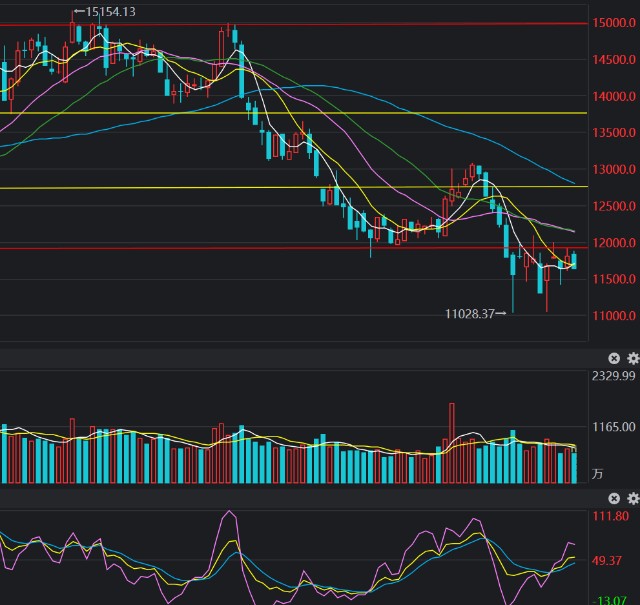
Task: Click the 1165.00 volume scale label
Action: click(x=613, y=427)
